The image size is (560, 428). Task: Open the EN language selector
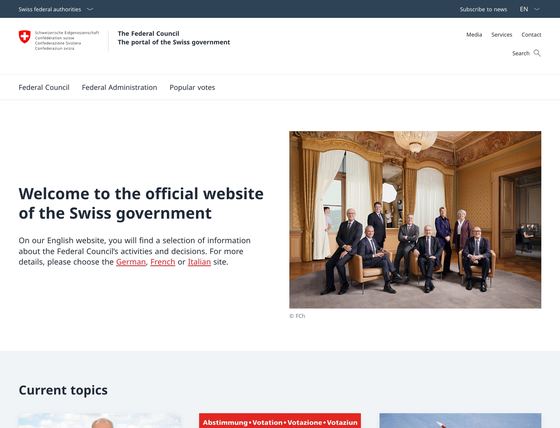[530, 9]
